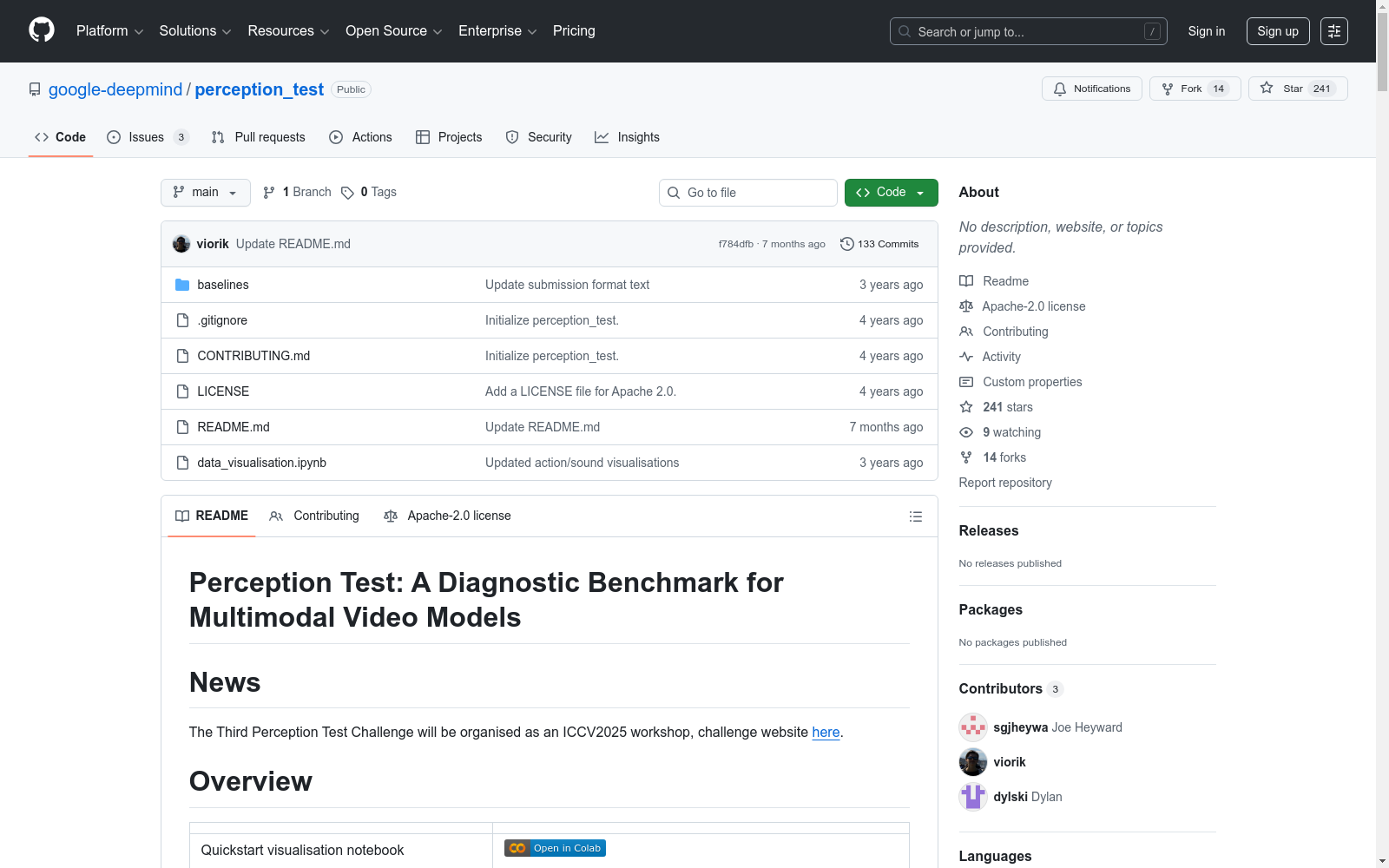This screenshot has width=1389, height=868.
Task: Click the file icon beside data_visualisation.ipynb
Action: 182,463
